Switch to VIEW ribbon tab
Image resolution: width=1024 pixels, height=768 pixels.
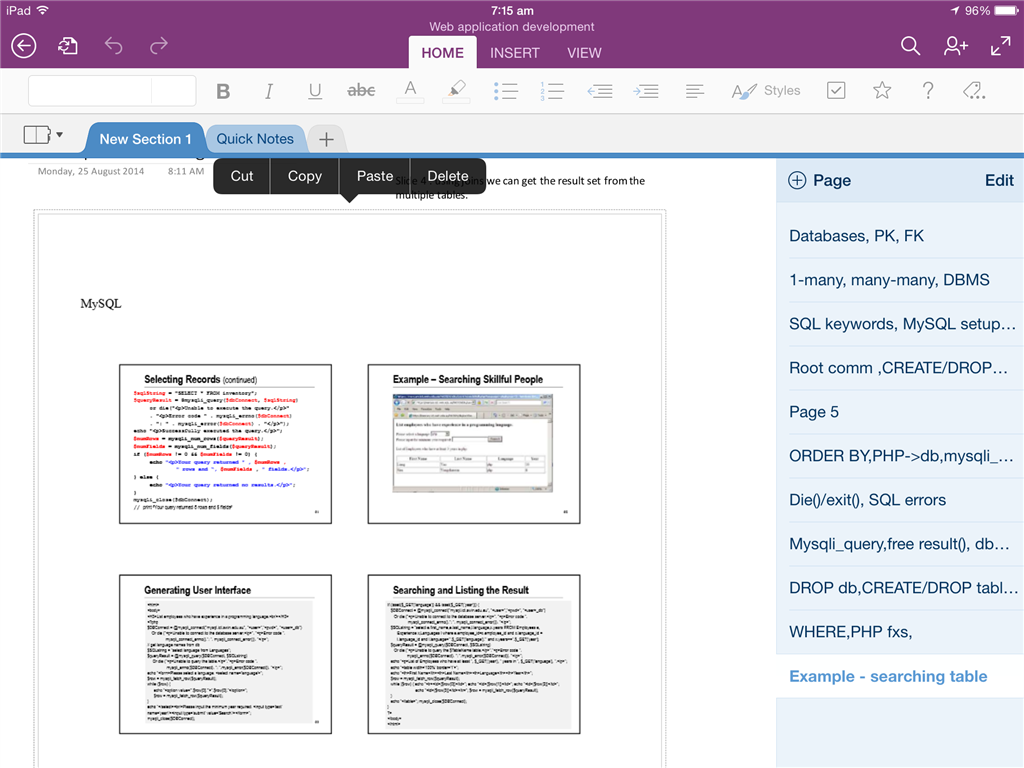(x=584, y=53)
